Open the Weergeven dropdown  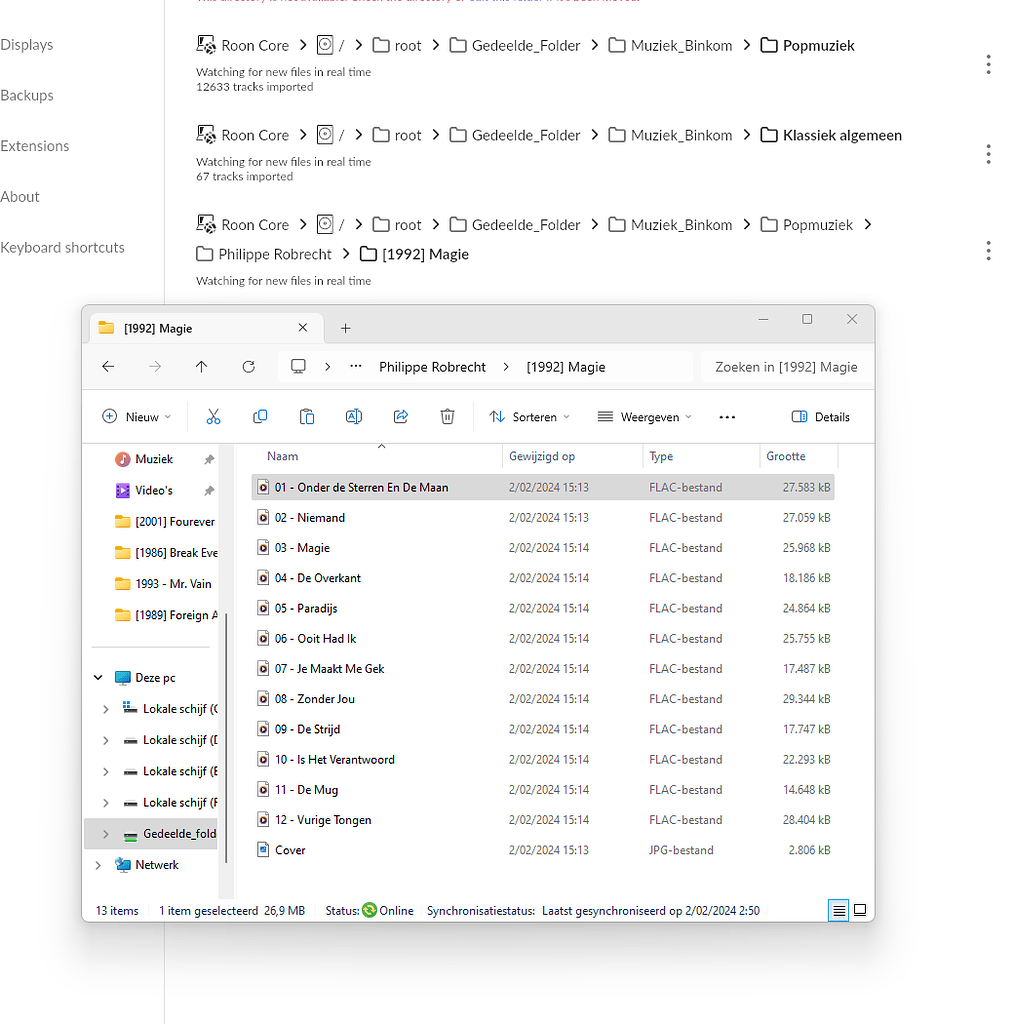[644, 416]
